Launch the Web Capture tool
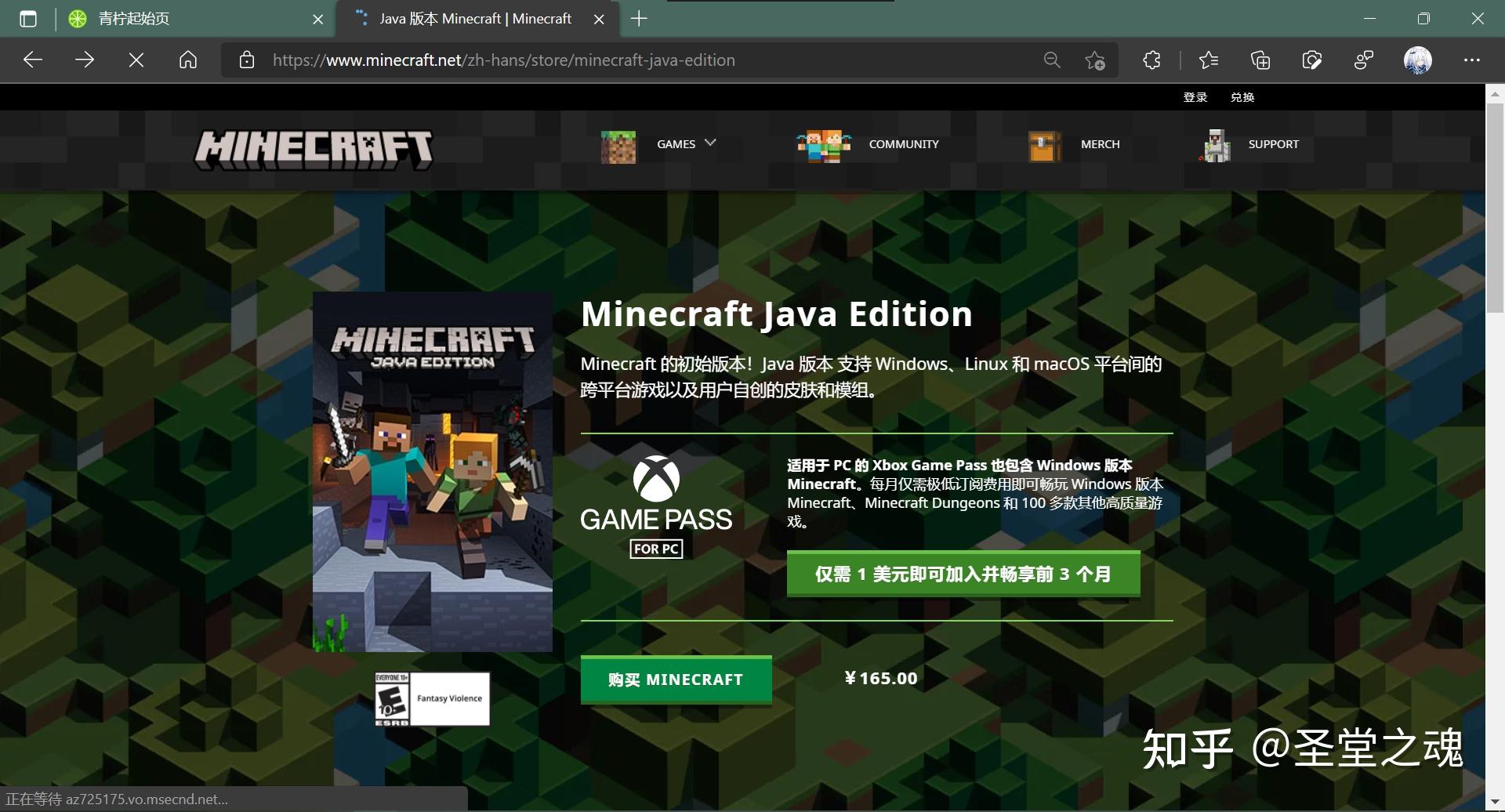The height and width of the screenshot is (812, 1505). click(1313, 60)
